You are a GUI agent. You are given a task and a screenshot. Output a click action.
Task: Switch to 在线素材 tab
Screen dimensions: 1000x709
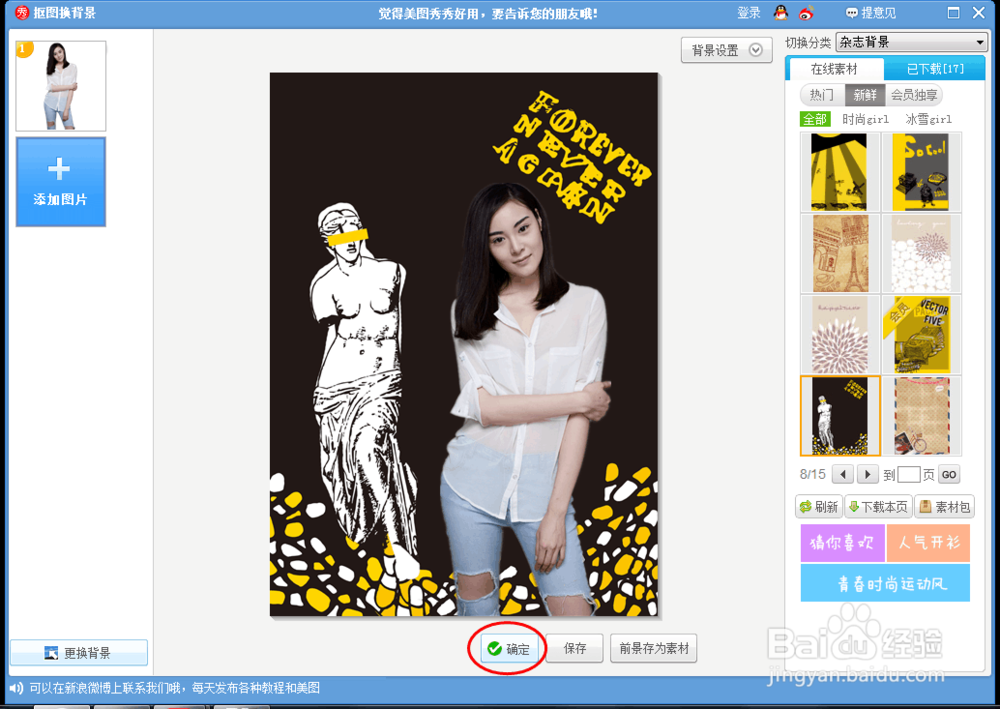(x=834, y=69)
